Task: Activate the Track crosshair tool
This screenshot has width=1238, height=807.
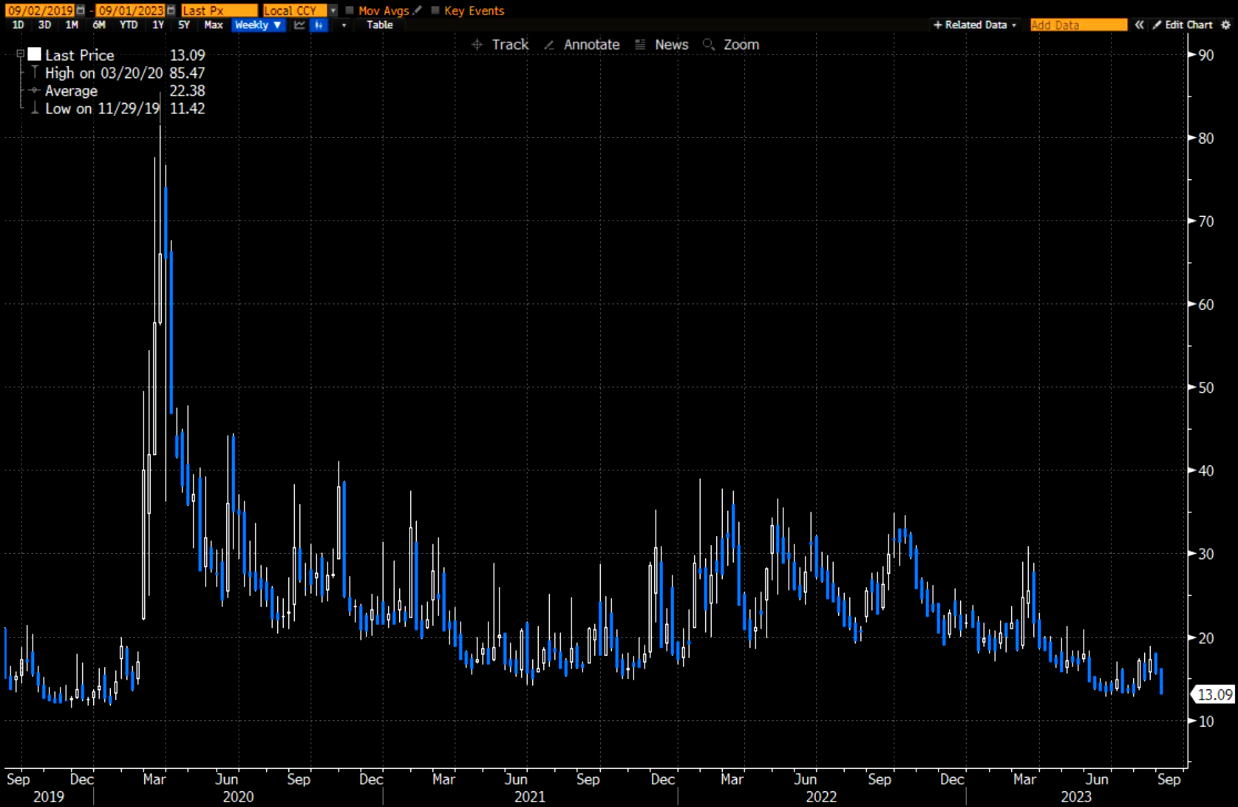Action: click(499, 45)
